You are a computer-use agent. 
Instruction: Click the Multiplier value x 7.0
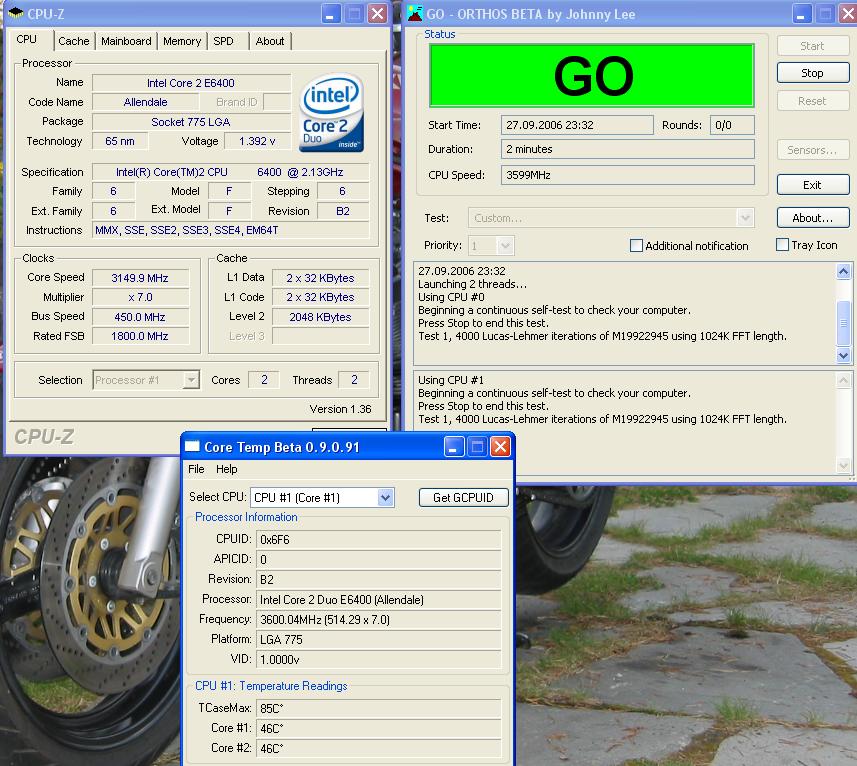[140, 297]
